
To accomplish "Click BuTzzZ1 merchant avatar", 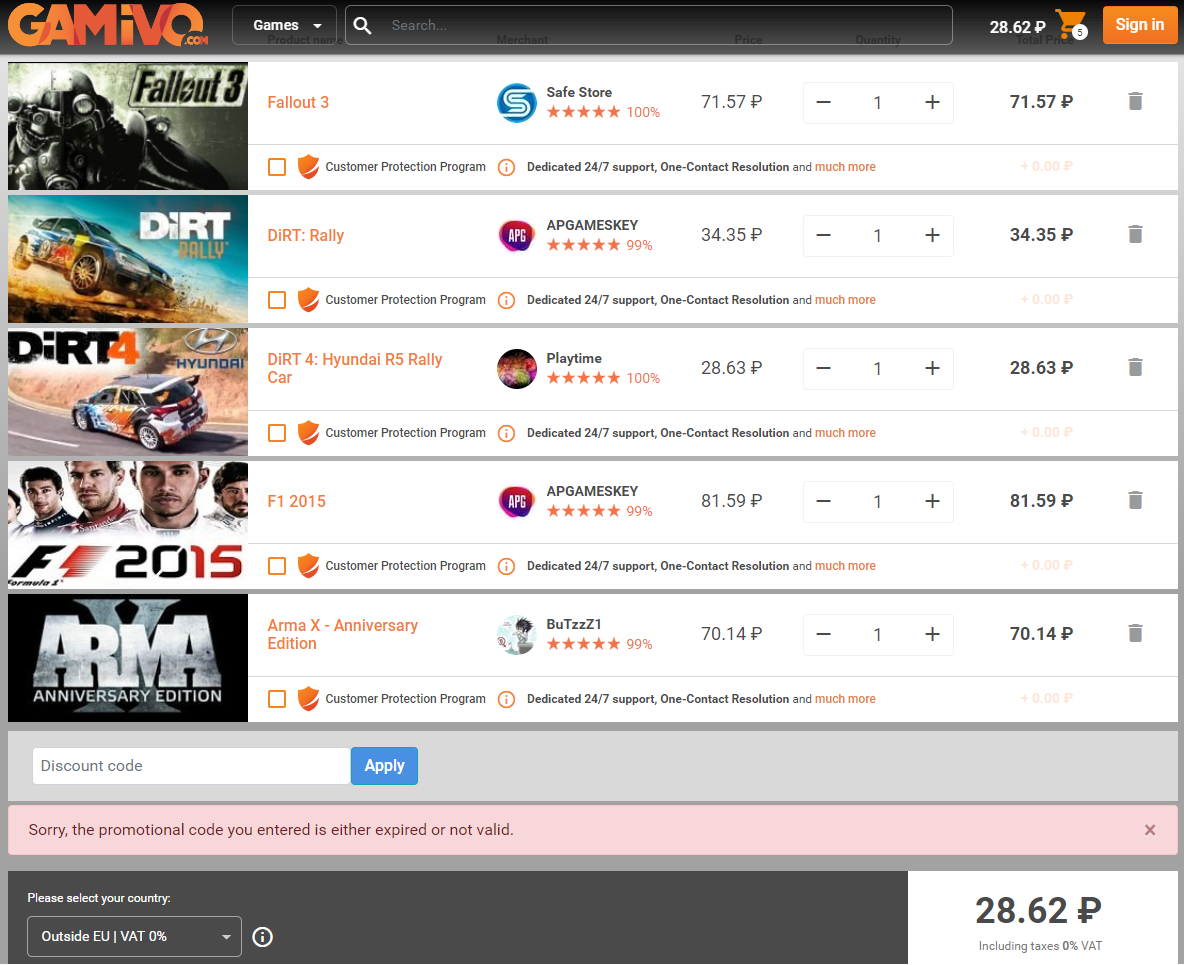I will tap(516, 634).
